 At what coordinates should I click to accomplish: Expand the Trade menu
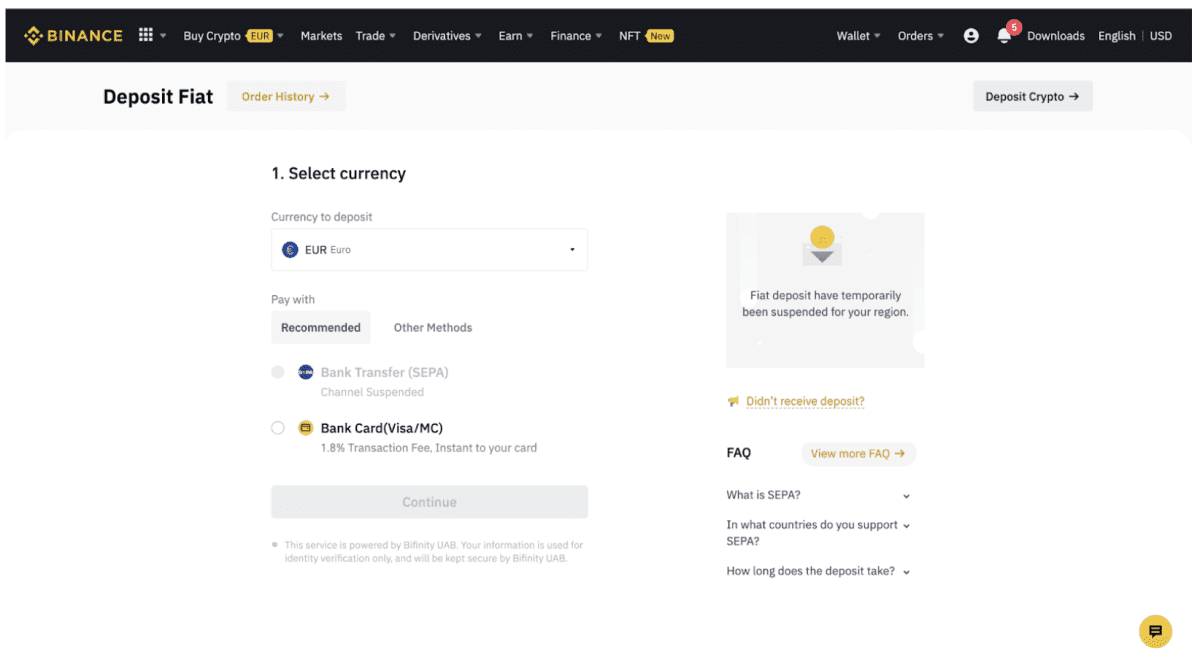click(376, 35)
